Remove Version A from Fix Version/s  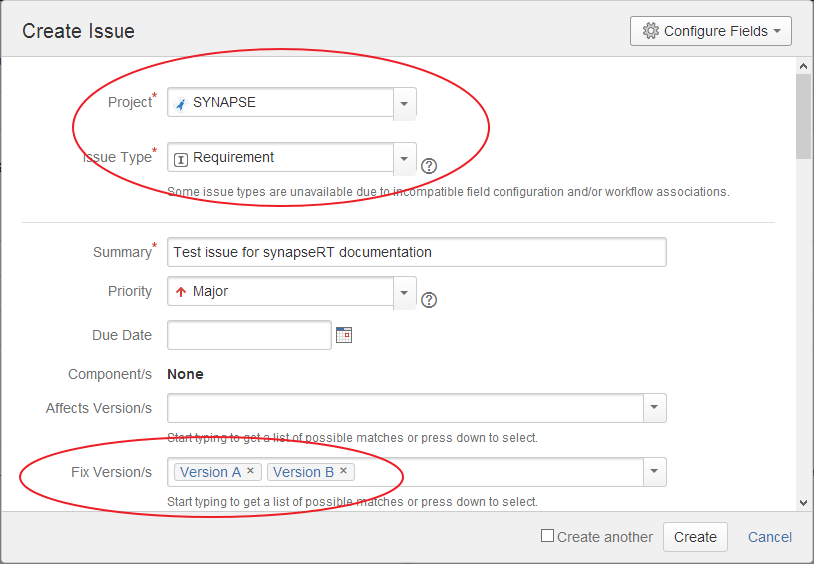250,471
